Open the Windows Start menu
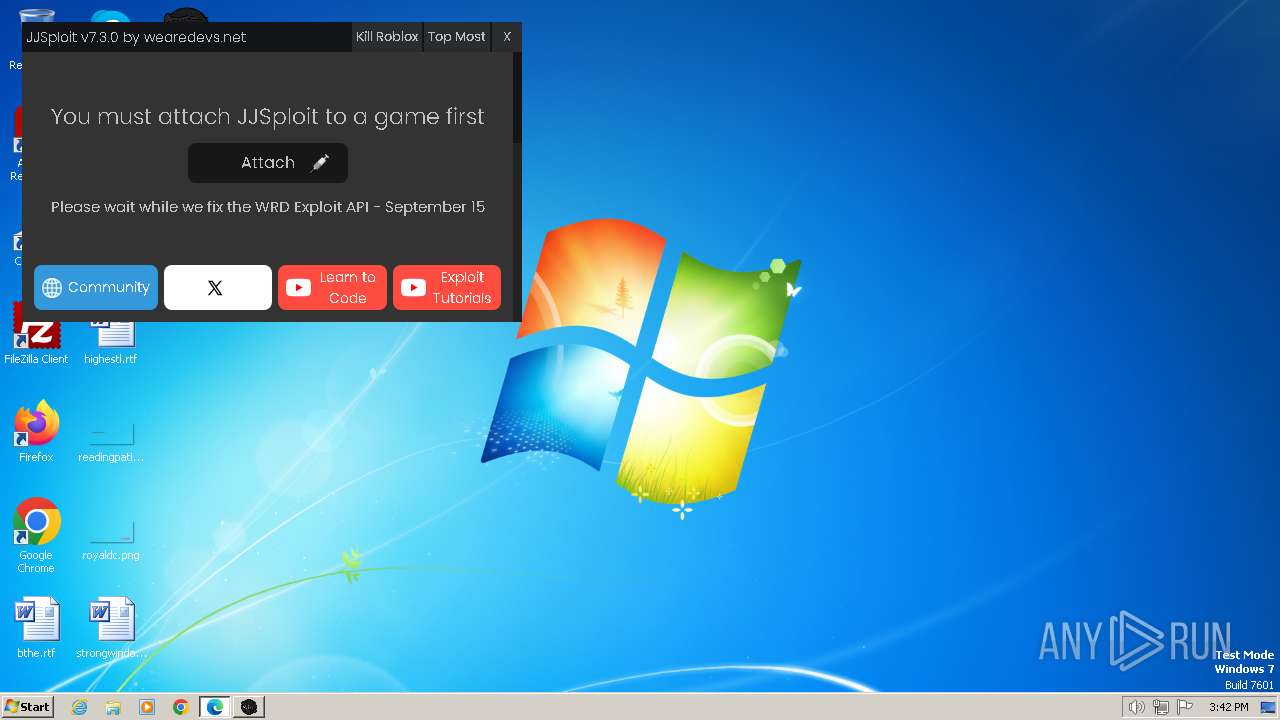1280x720 pixels. coord(28,707)
